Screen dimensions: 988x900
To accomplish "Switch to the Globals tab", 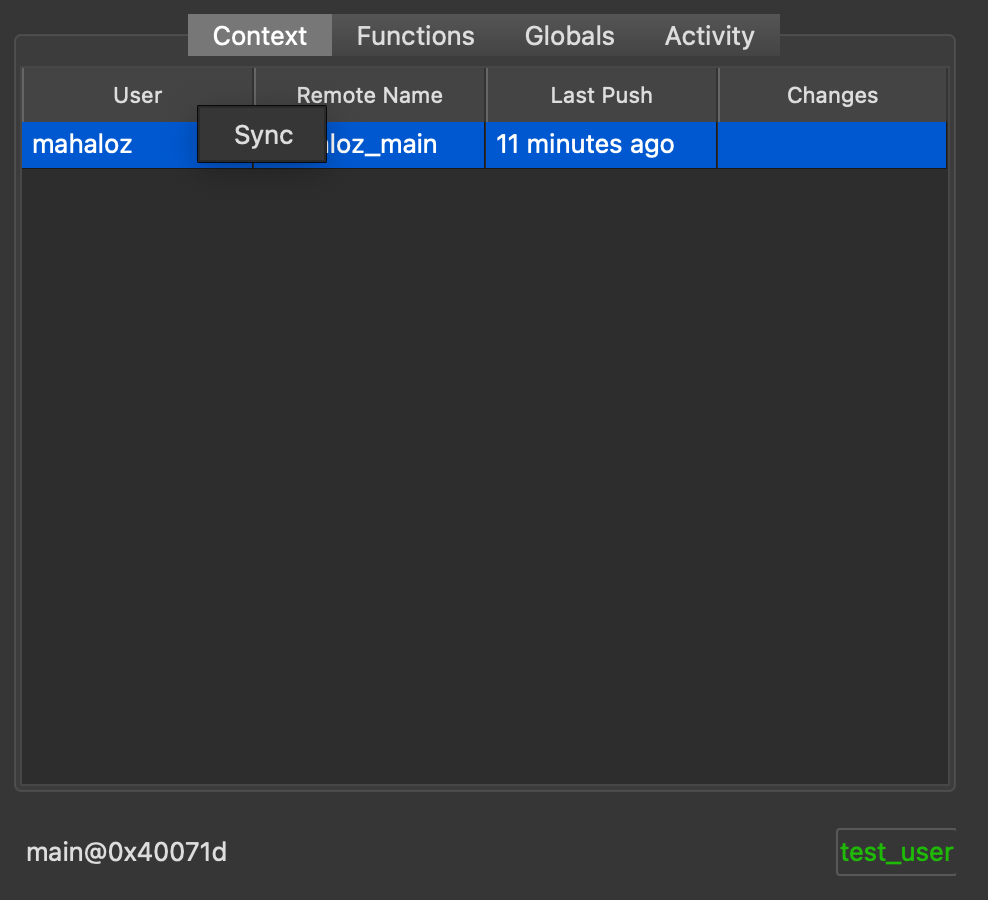I will coord(569,36).
